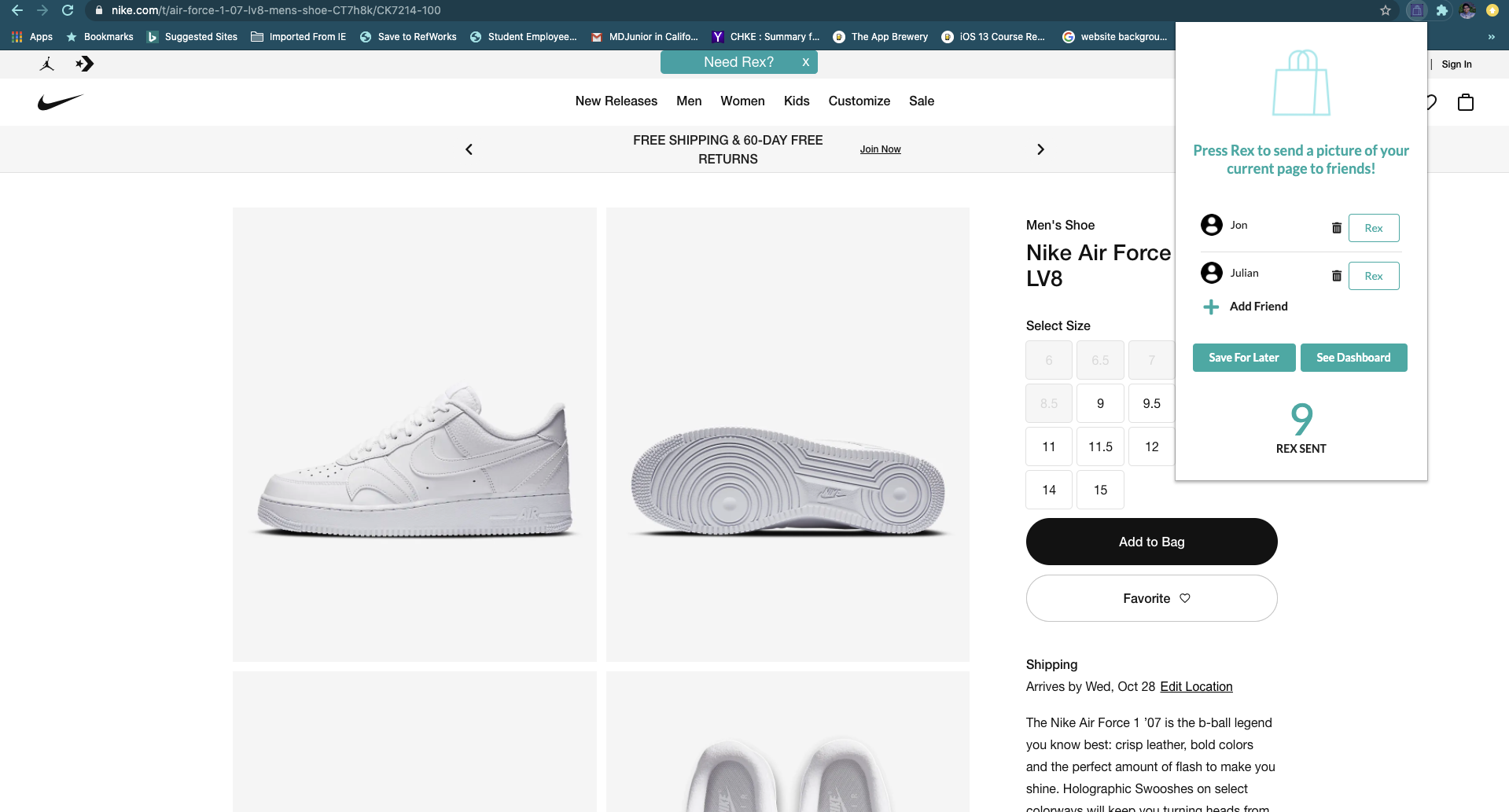Select shoe size 9.5

(1151, 403)
